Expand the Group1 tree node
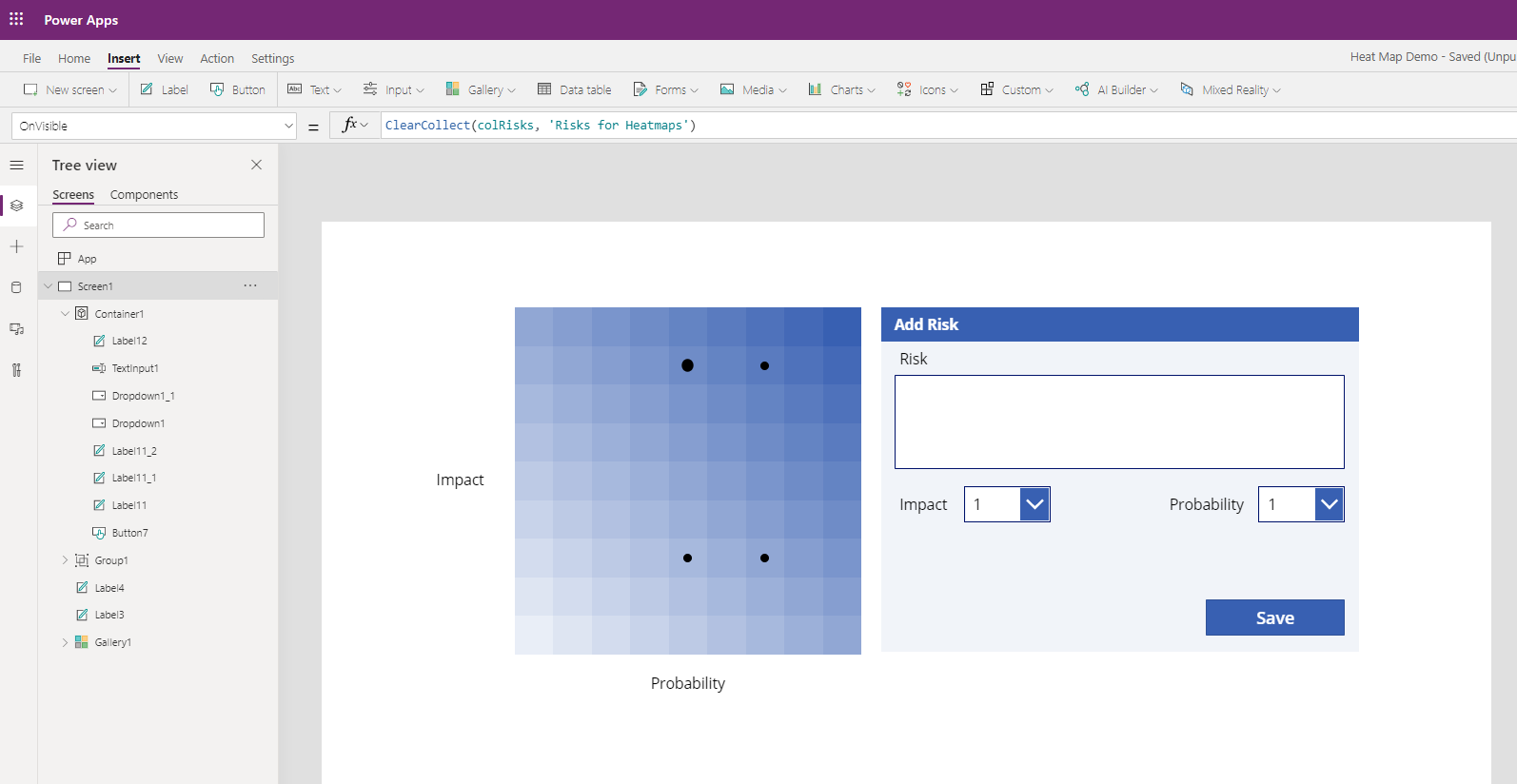The image size is (1517, 784). (65, 560)
